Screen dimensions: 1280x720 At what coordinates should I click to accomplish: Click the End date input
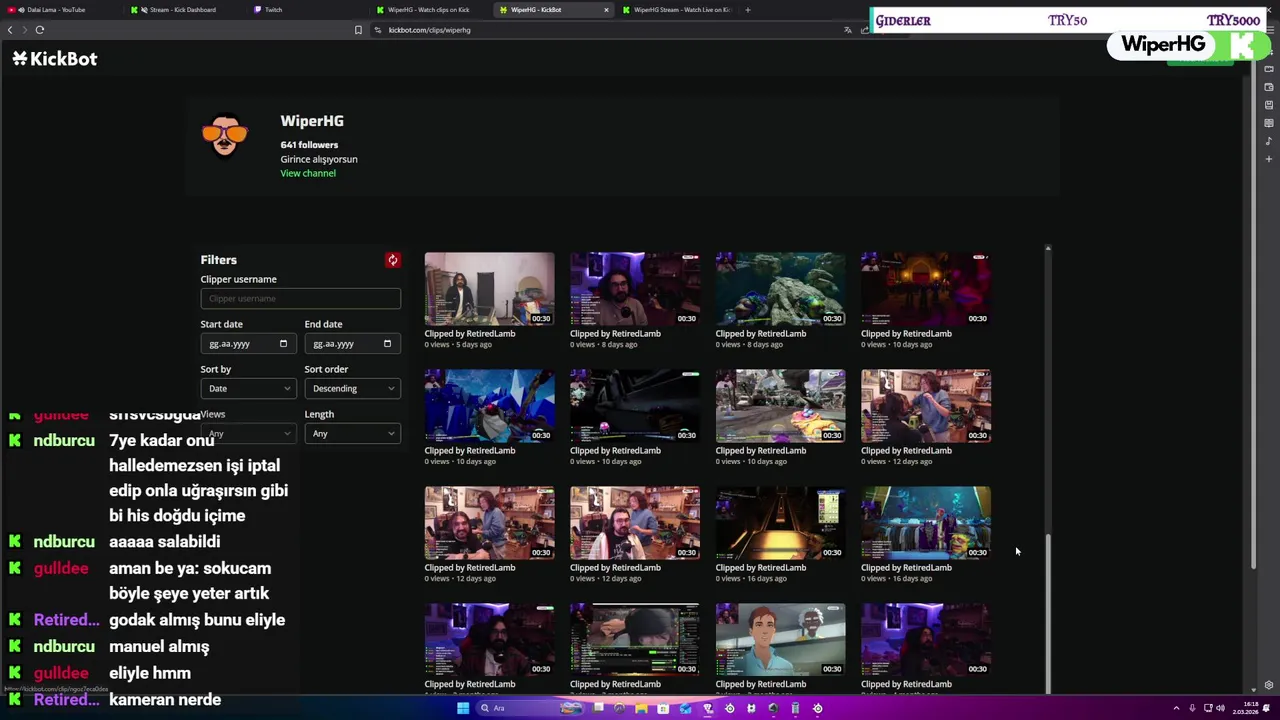coord(352,344)
